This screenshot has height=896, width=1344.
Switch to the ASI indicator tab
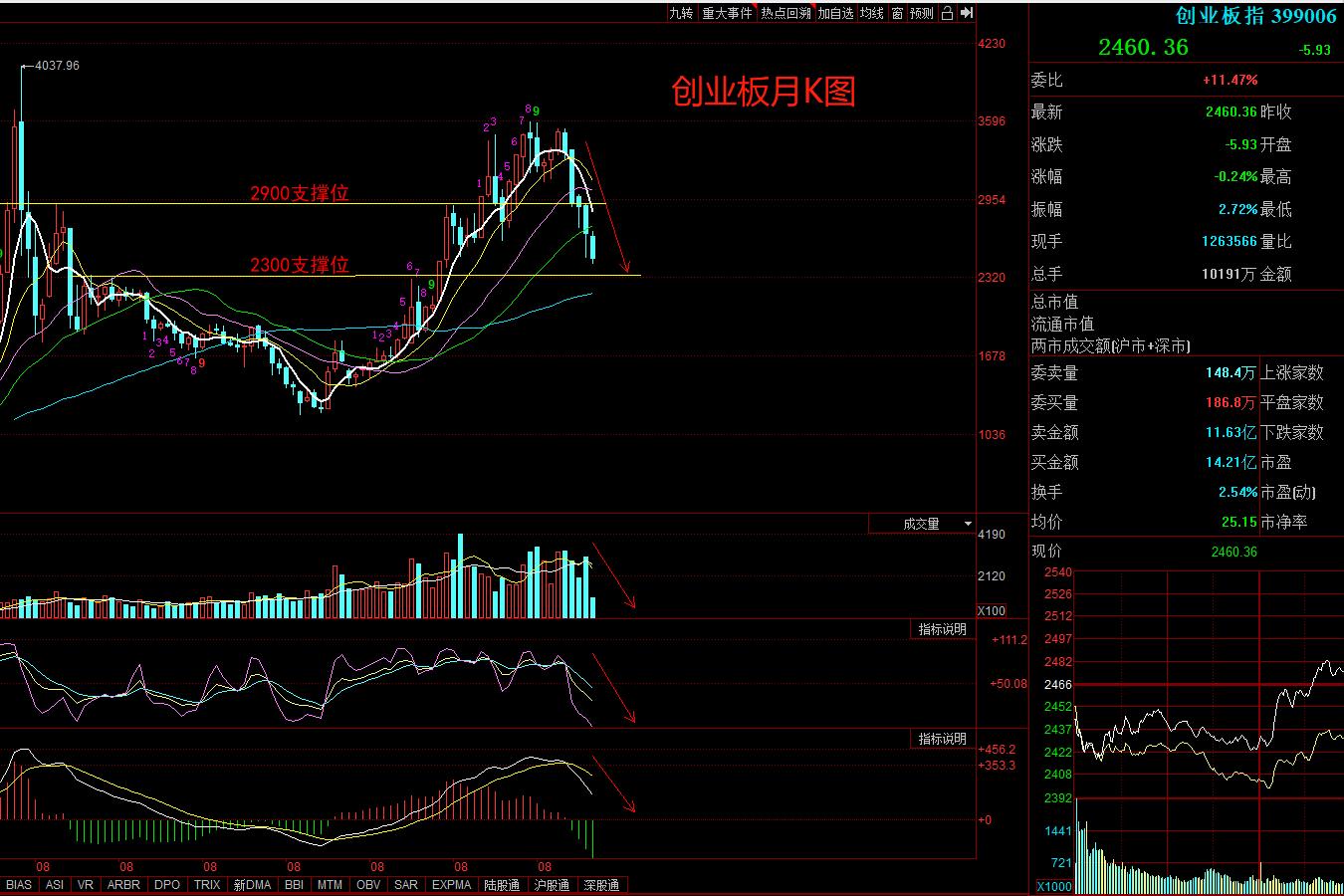coord(55,885)
